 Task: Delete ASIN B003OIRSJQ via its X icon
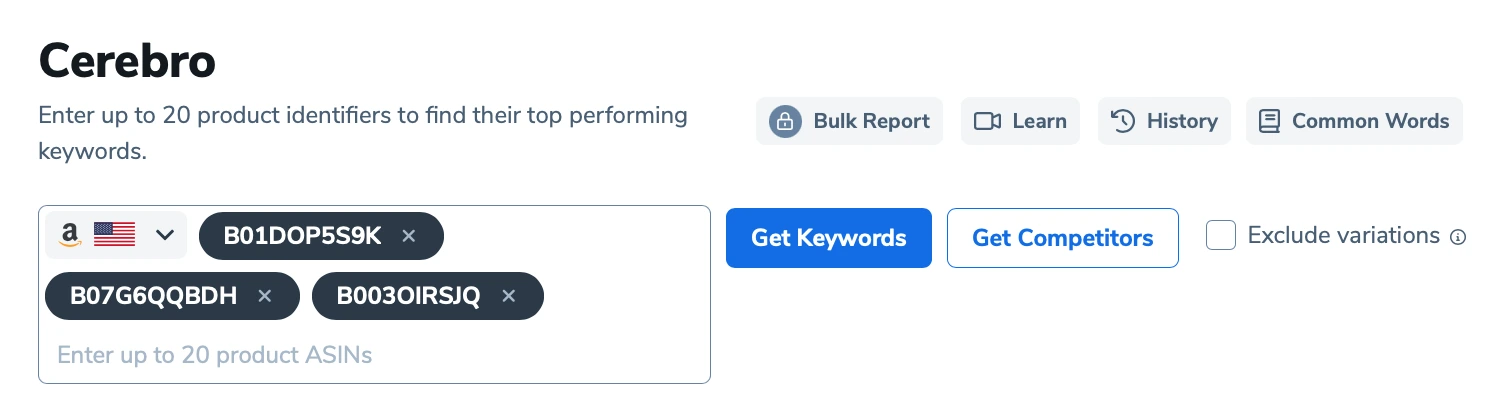(x=508, y=296)
